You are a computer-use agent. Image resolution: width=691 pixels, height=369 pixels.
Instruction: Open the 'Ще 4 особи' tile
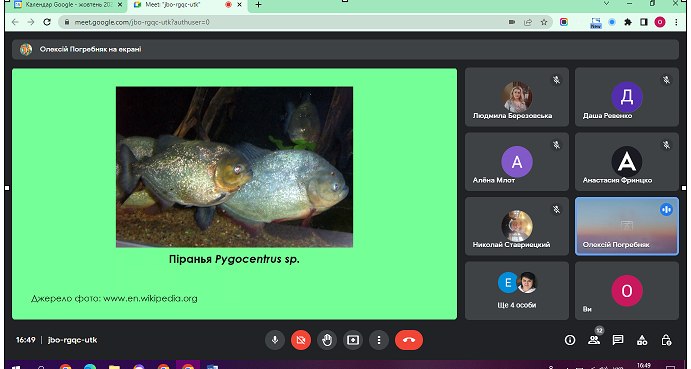click(x=516, y=291)
